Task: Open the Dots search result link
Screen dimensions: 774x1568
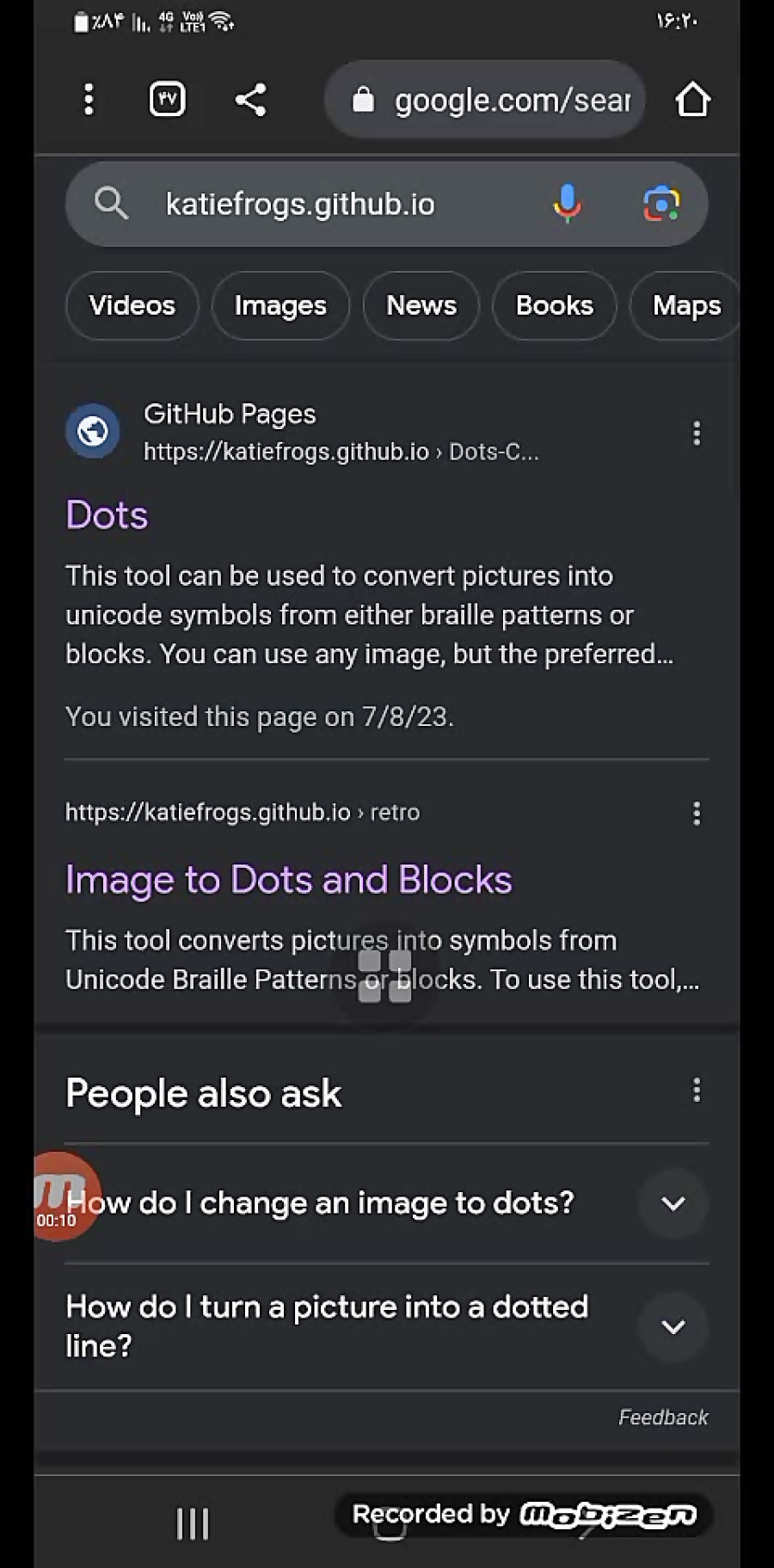Action: coord(107,515)
